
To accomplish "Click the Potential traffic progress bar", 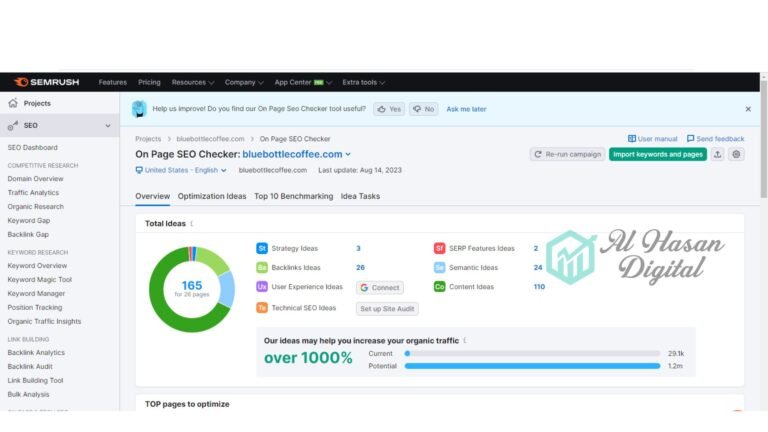I will point(532,365).
